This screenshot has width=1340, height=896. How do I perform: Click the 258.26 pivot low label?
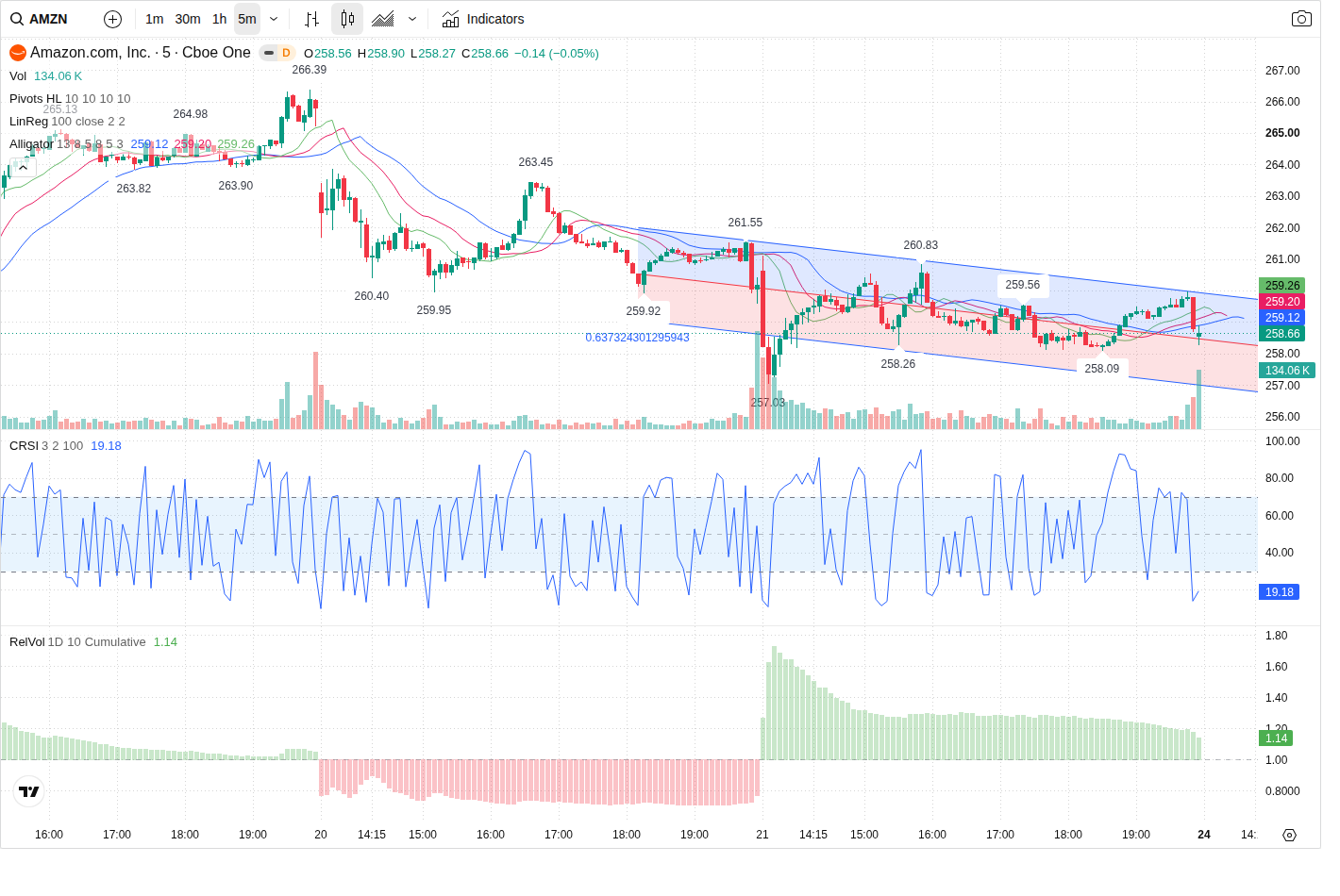point(898,364)
